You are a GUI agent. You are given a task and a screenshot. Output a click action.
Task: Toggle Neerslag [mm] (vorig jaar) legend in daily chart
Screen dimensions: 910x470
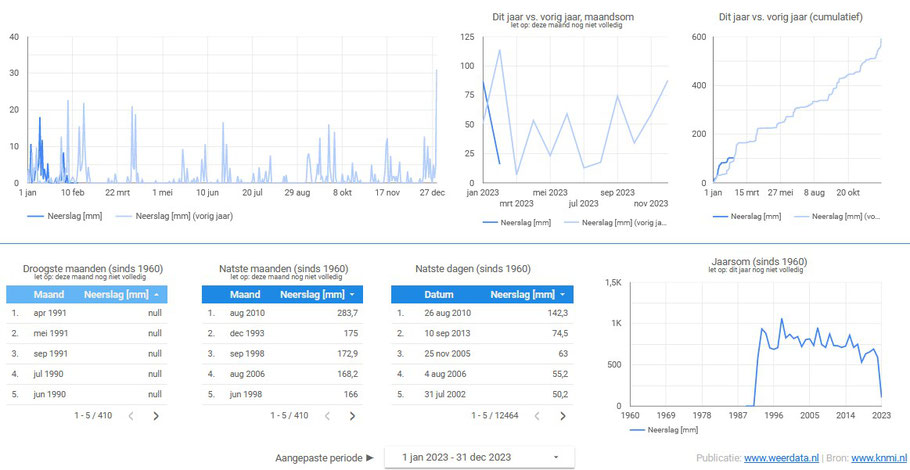175,216
